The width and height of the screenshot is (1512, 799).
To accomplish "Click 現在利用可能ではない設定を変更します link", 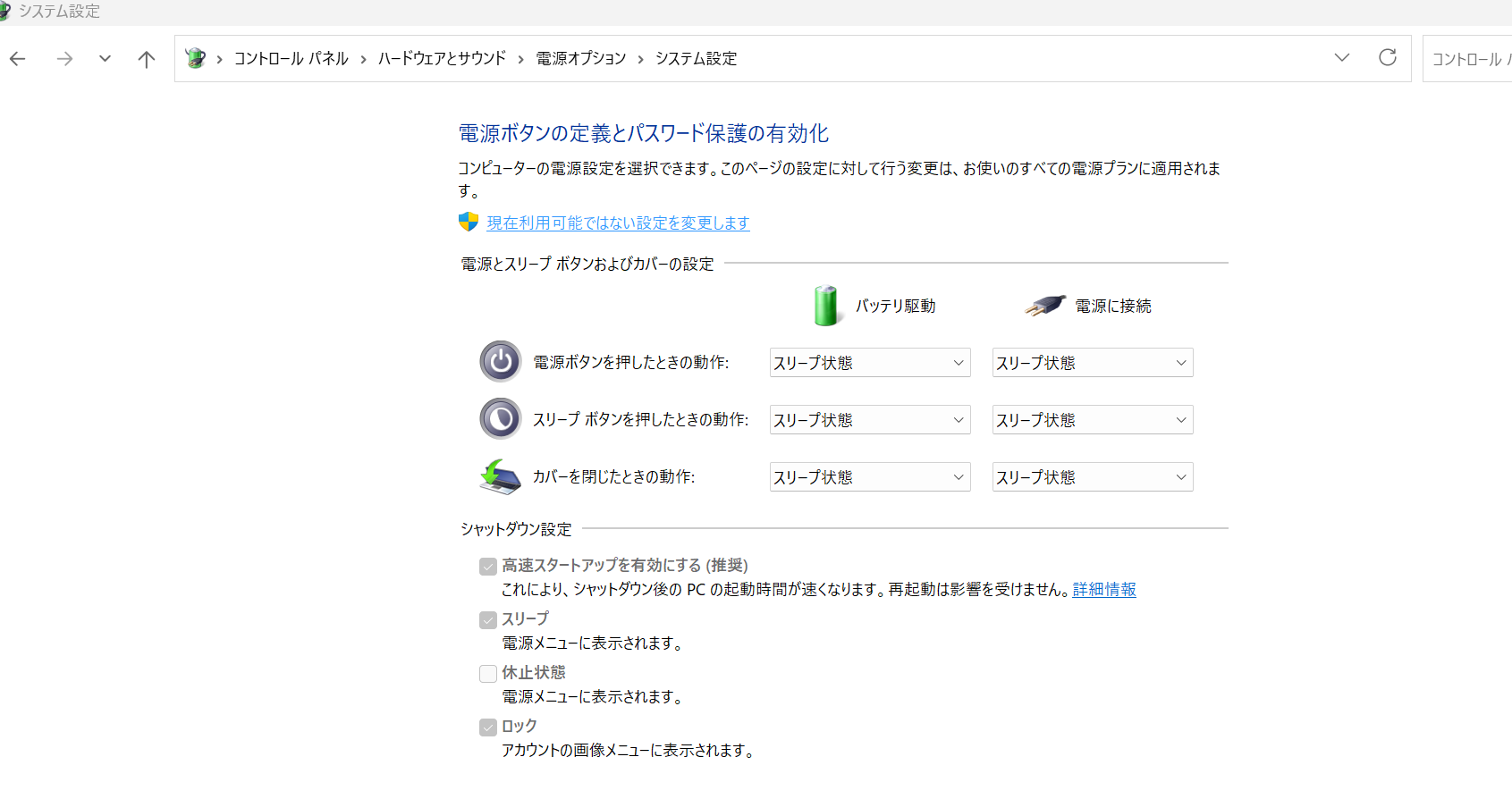I will click(x=618, y=223).
